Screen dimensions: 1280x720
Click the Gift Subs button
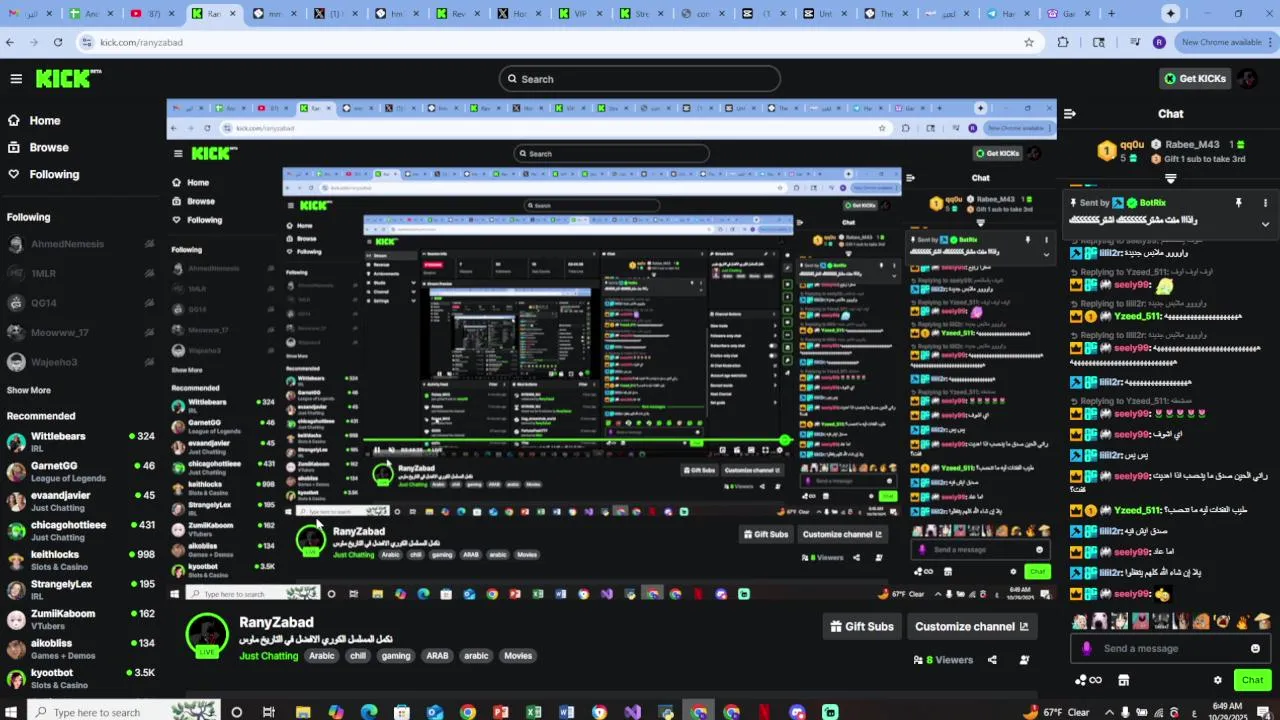click(861, 627)
